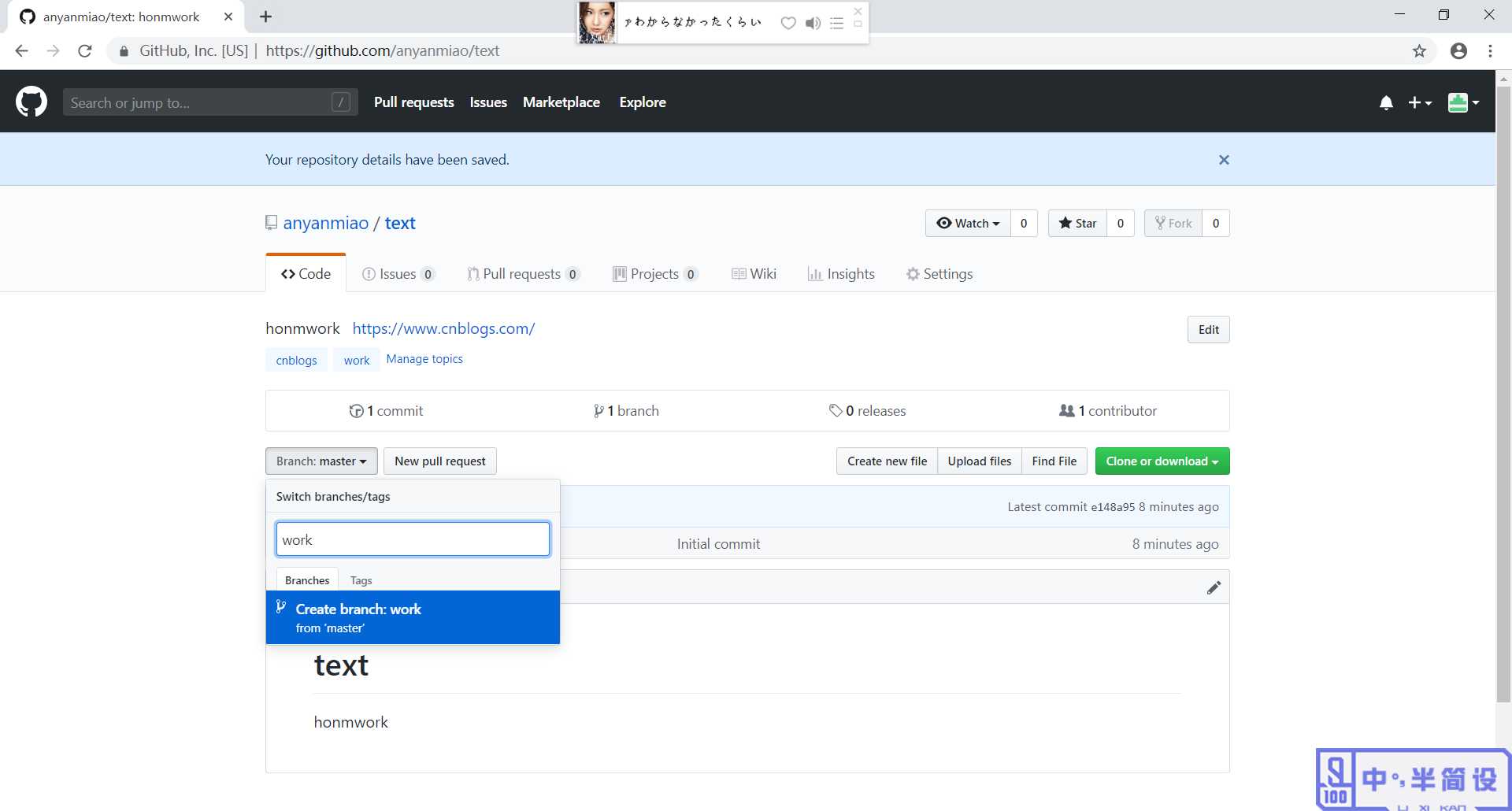The width and height of the screenshot is (1512, 811).
Task: Open the notifications bell
Action: click(1386, 103)
